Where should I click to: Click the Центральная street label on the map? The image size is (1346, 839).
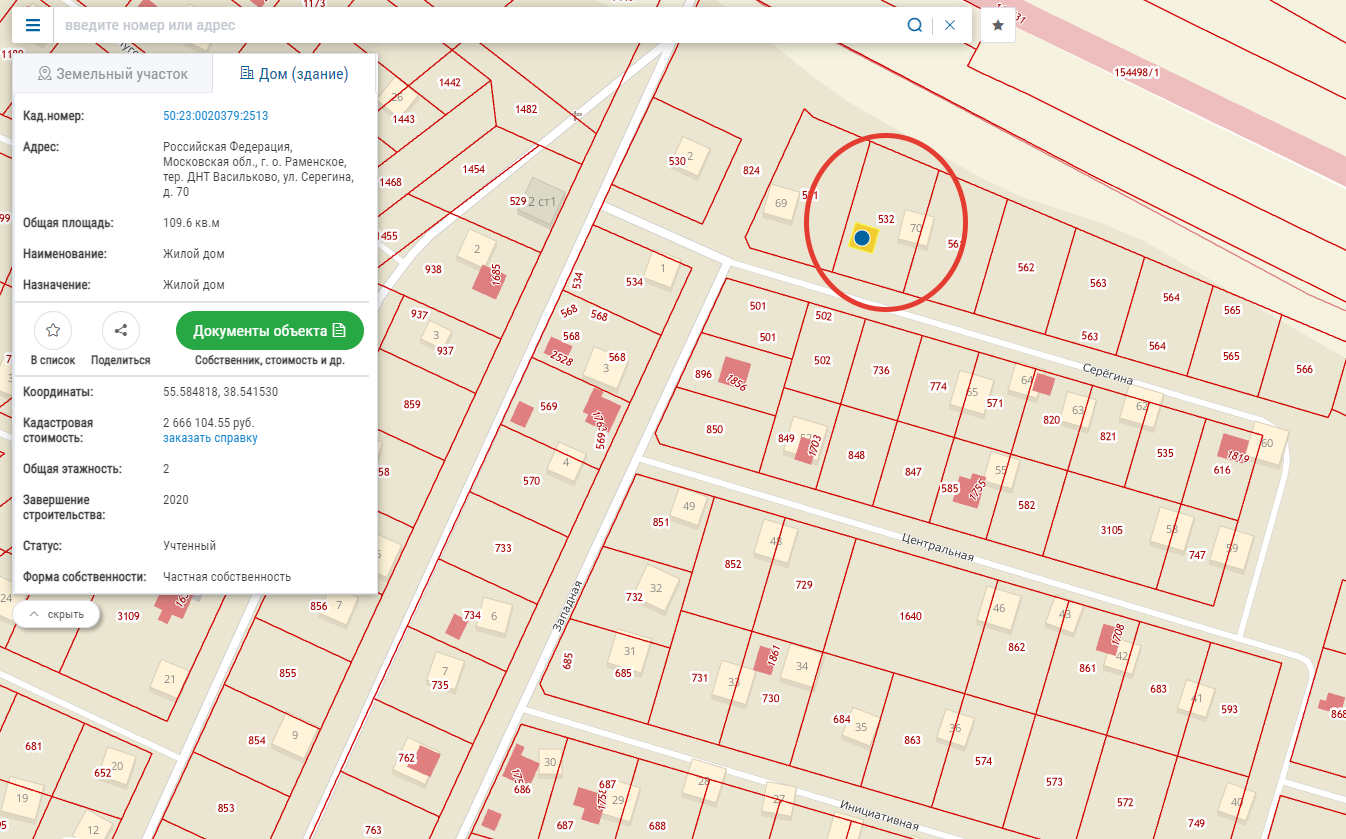[937, 547]
